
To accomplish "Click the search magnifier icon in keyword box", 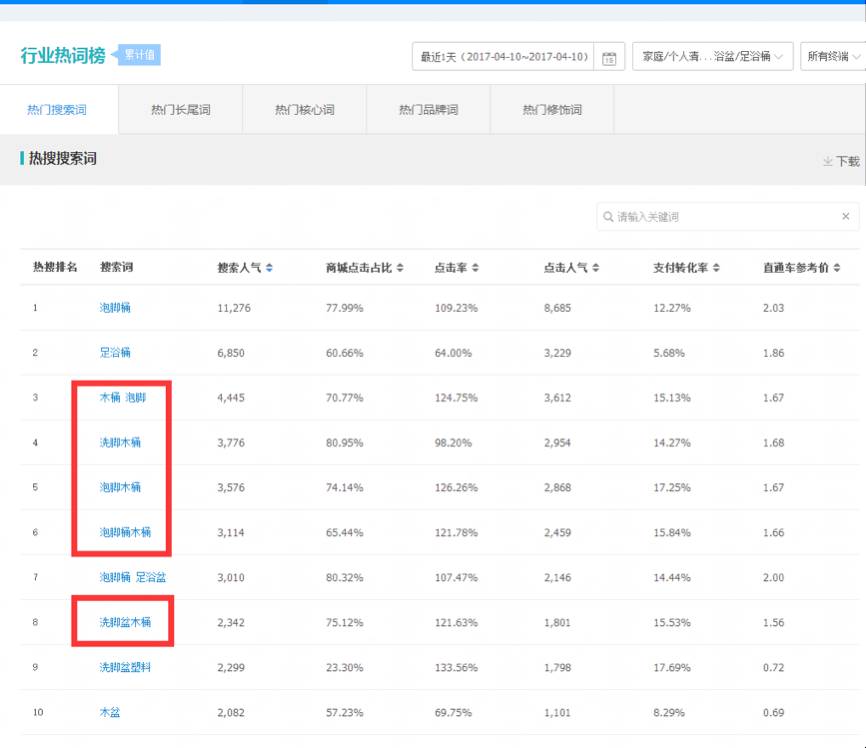I will pyautogui.click(x=608, y=217).
